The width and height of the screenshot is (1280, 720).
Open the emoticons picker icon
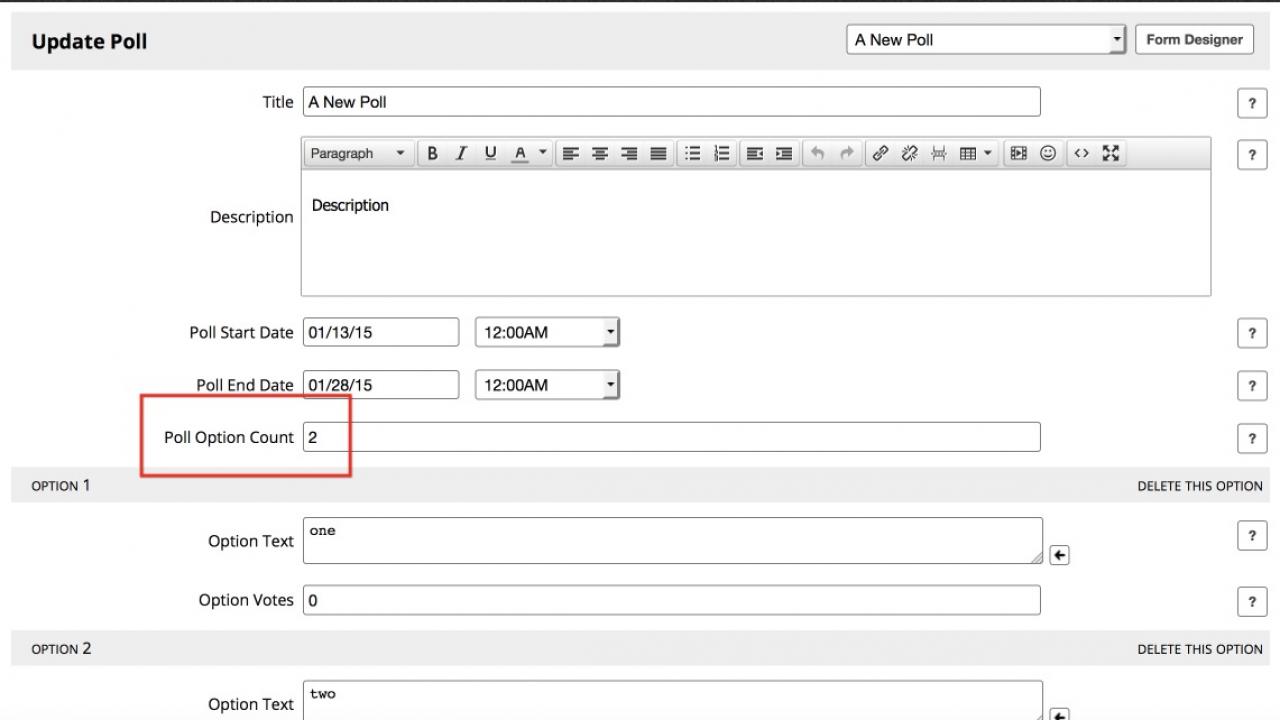coord(1048,153)
